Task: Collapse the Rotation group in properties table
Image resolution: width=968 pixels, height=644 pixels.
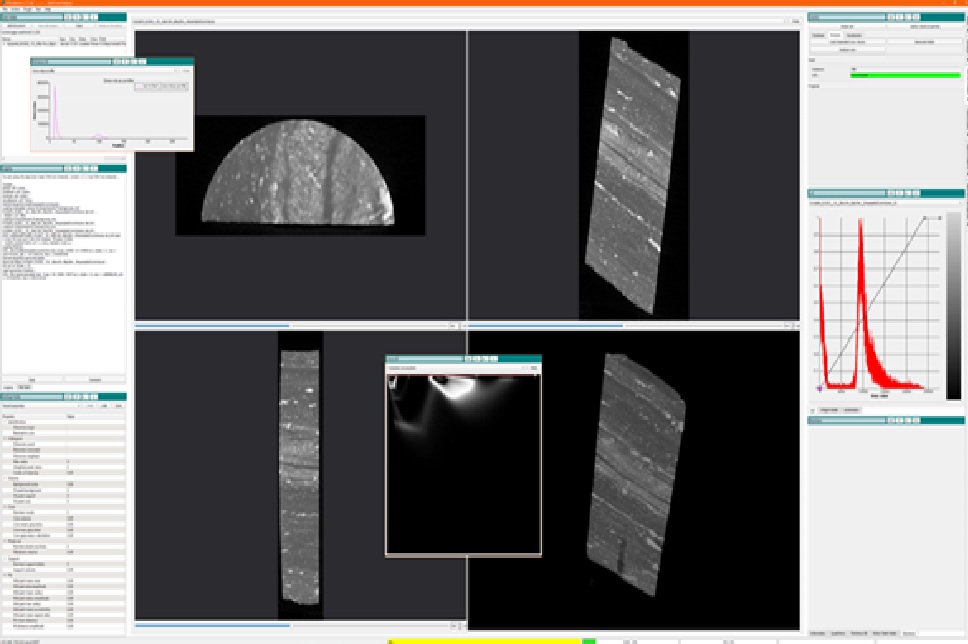Action: pos(4,540)
